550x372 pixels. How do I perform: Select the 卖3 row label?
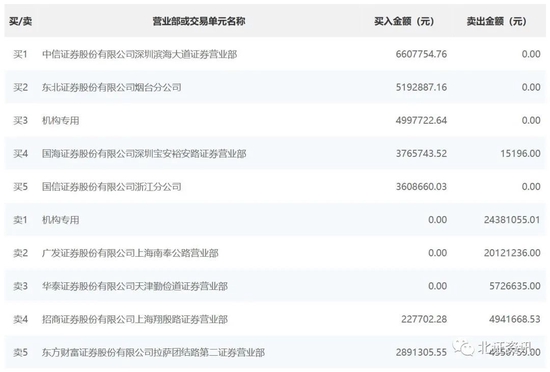tap(20, 286)
